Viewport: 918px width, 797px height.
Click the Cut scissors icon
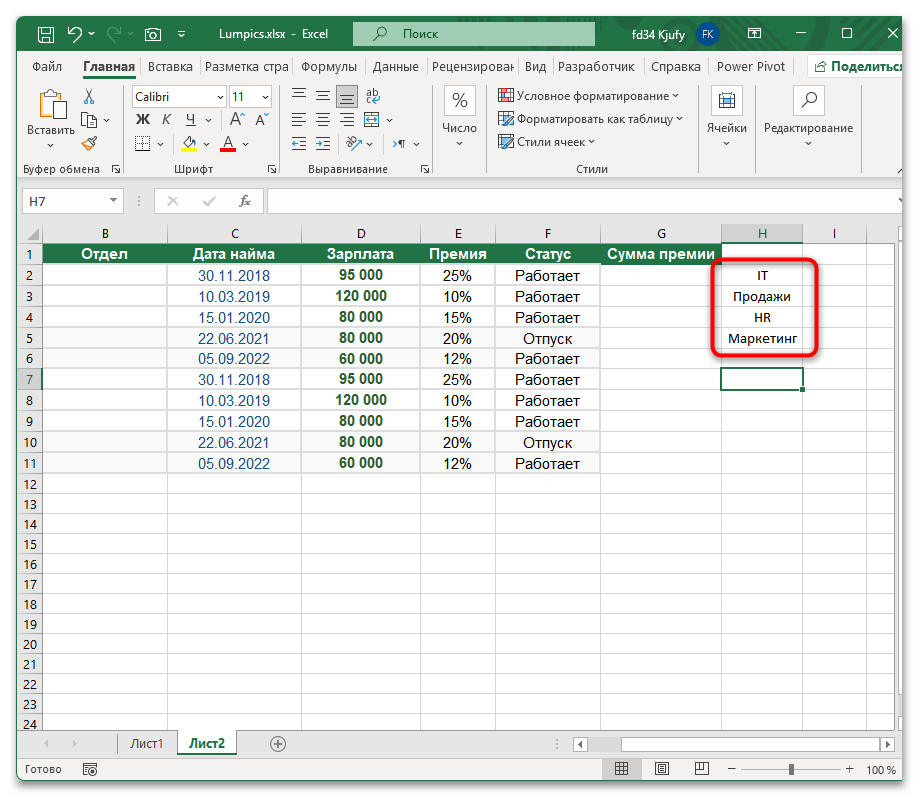coord(89,97)
